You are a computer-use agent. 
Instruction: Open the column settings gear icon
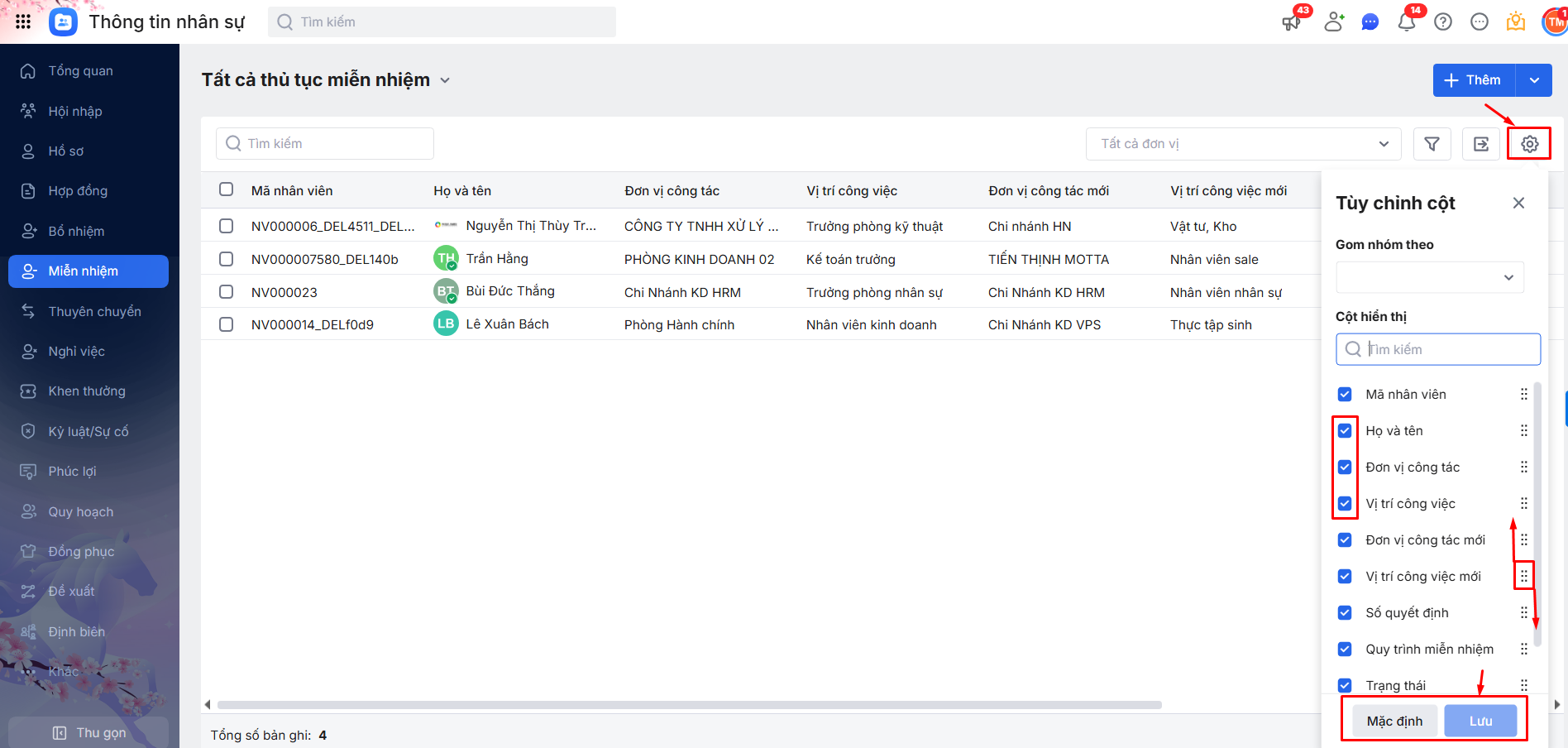tap(1529, 144)
